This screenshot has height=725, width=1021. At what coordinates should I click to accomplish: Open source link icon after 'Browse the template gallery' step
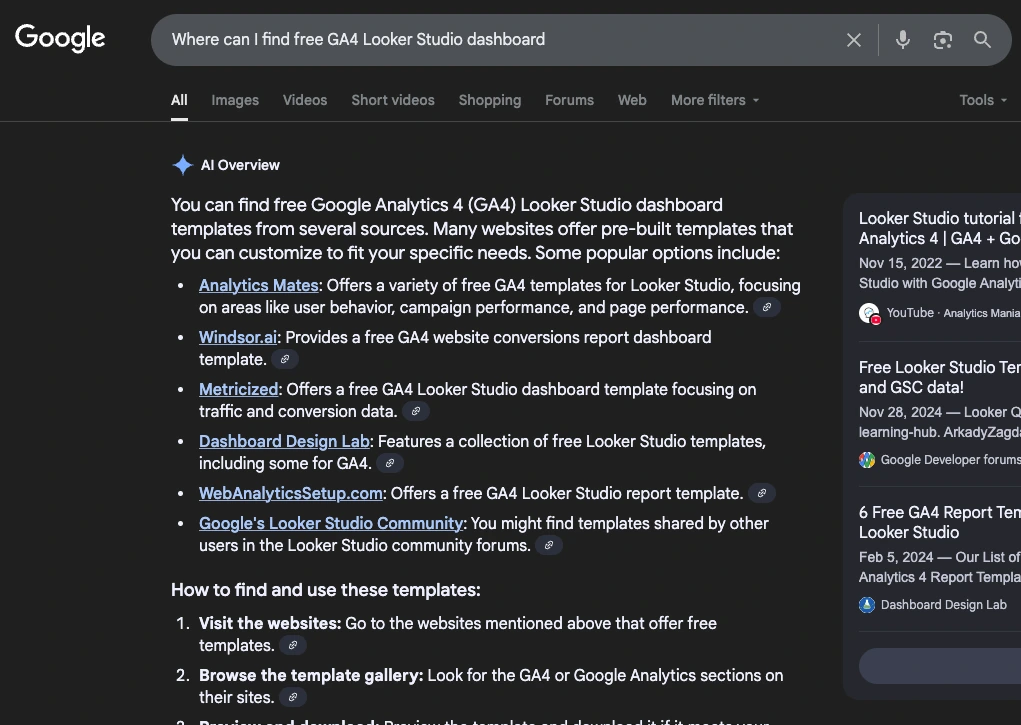[292, 698]
